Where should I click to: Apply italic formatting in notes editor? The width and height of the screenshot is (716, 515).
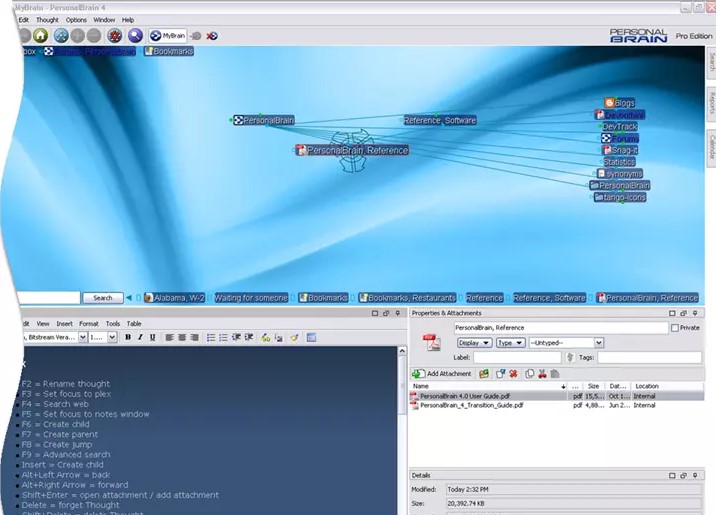(139, 338)
